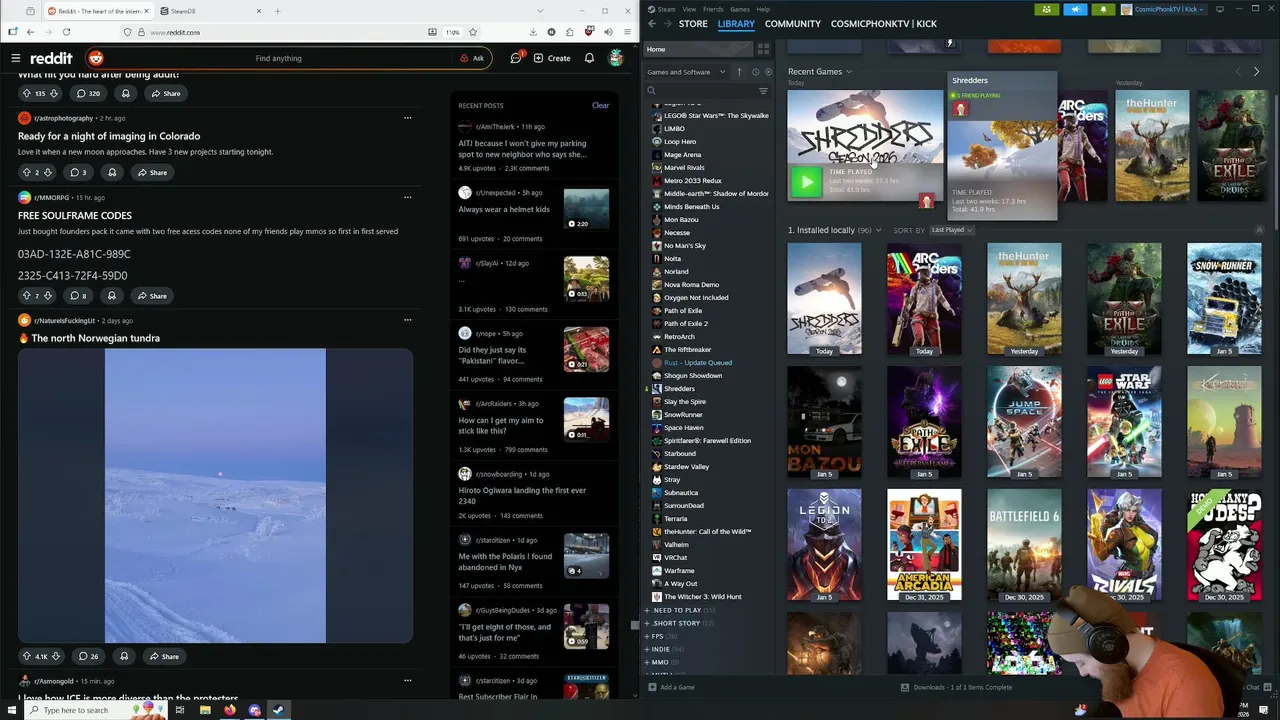Click Add a Game in Steam
Viewport: 1280px width, 720px height.
point(671,687)
